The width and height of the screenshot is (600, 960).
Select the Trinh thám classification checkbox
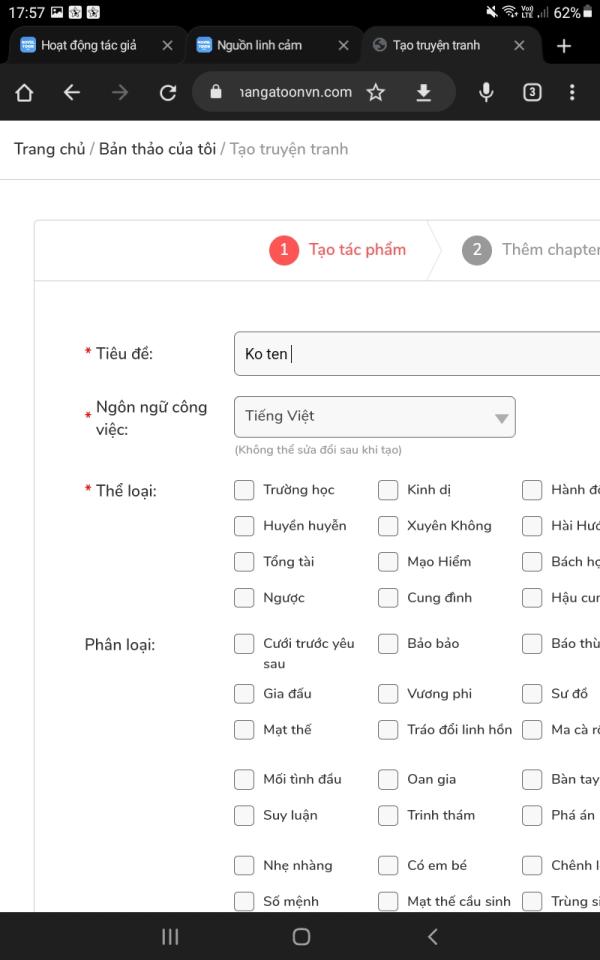coord(388,816)
